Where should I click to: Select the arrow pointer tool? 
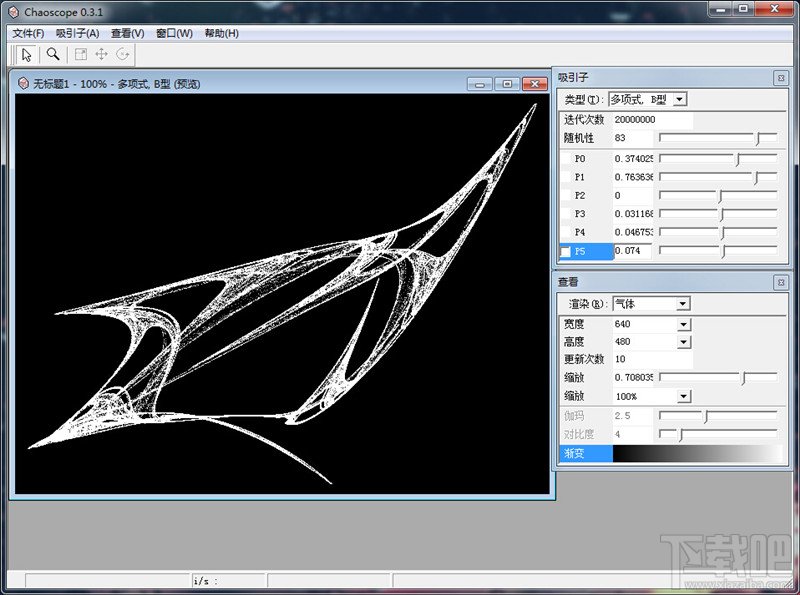coord(26,54)
